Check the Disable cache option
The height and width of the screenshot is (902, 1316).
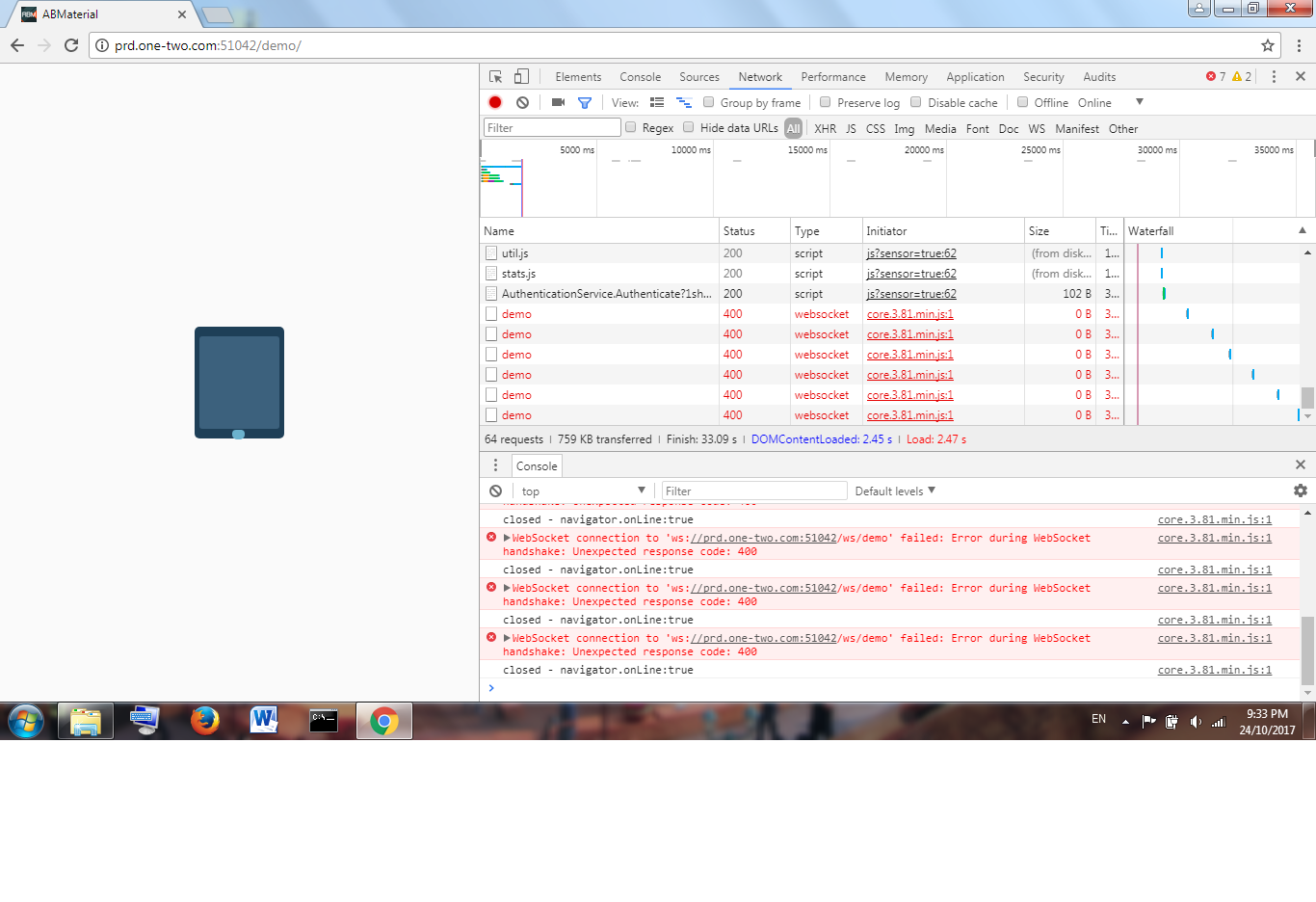(915, 102)
